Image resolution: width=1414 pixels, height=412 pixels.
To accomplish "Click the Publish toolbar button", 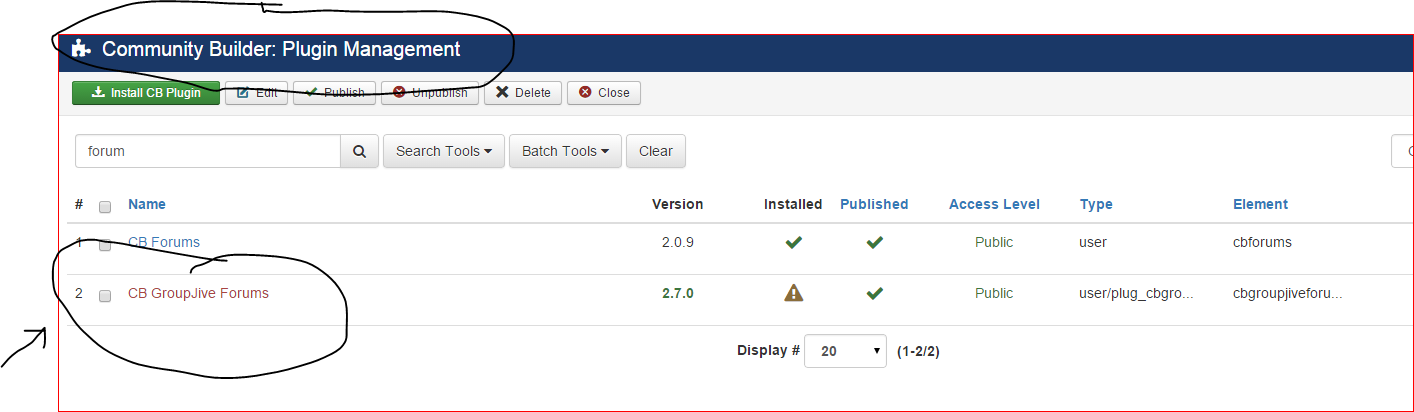I will [x=335, y=93].
